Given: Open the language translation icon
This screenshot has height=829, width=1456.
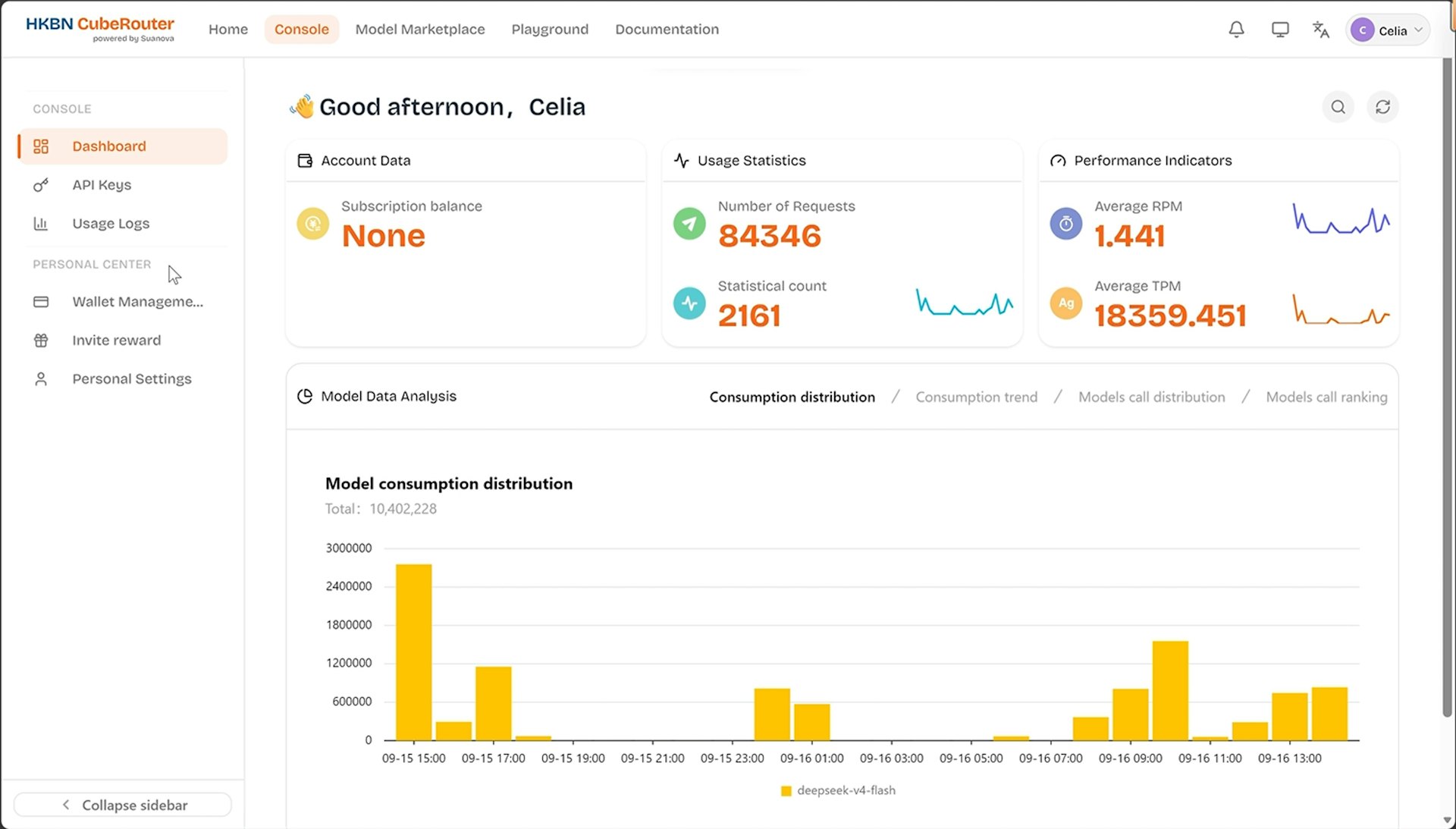Looking at the screenshot, I should click(x=1320, y=30).
